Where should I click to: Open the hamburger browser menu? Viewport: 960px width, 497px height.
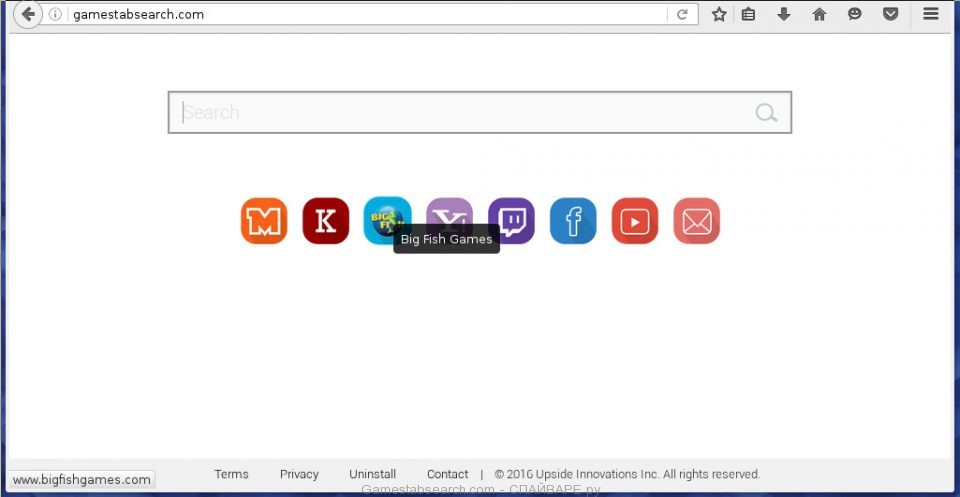pos(931,14)
